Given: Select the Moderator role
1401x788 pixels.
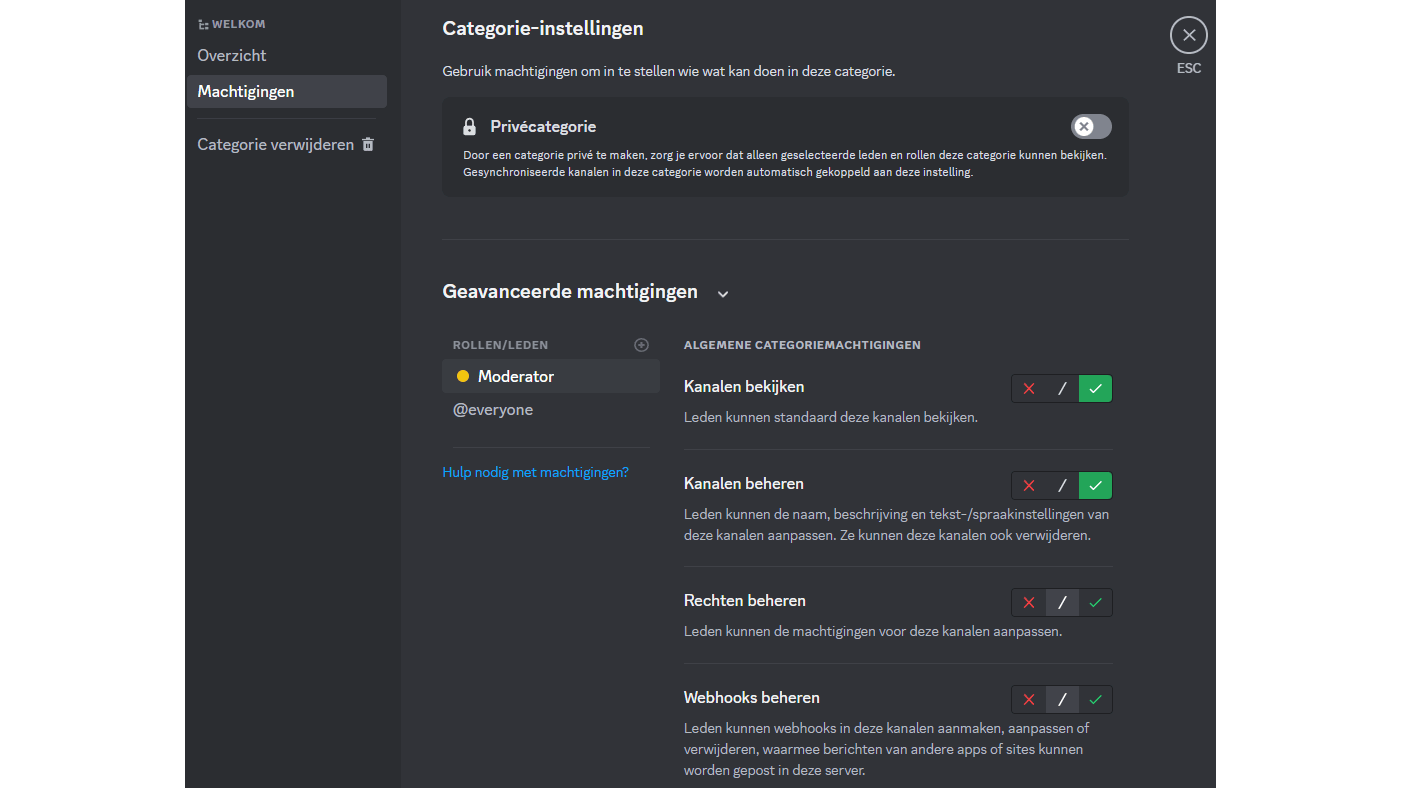Looking at the screenshot, I should point(516,376).
